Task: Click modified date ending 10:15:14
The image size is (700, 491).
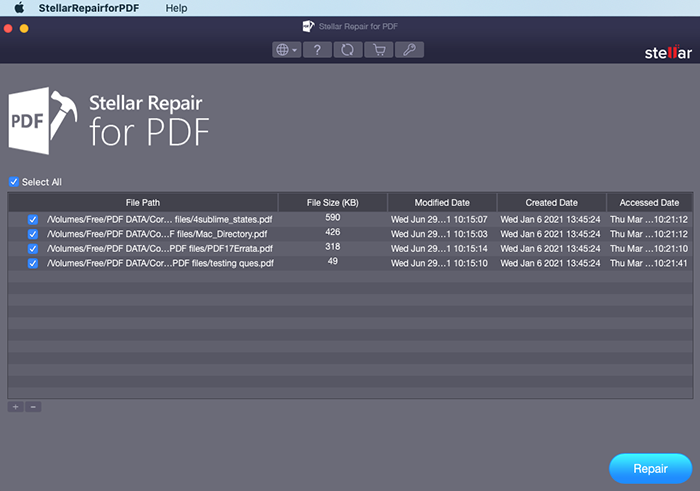Action: [439, 249]
